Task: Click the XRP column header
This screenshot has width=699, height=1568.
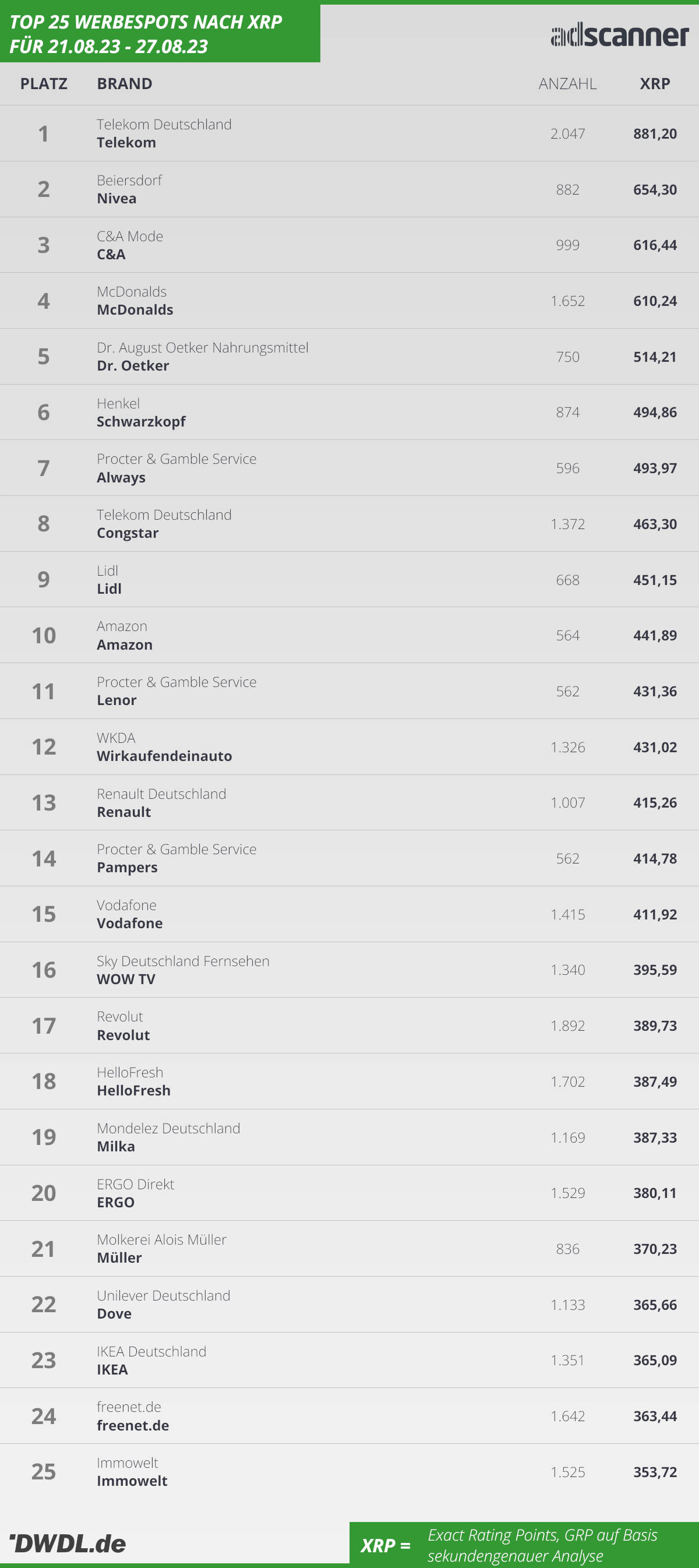Action: tap(655, 83)
